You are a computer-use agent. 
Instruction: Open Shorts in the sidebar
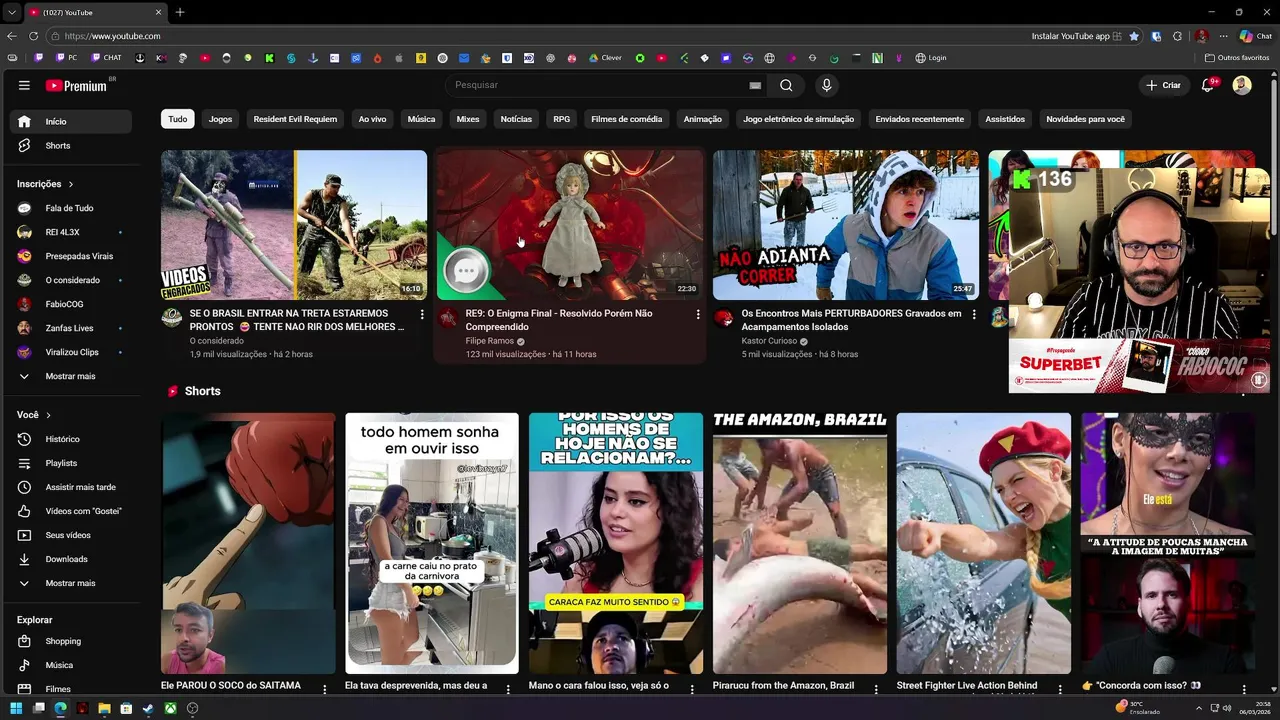(71, 146)
